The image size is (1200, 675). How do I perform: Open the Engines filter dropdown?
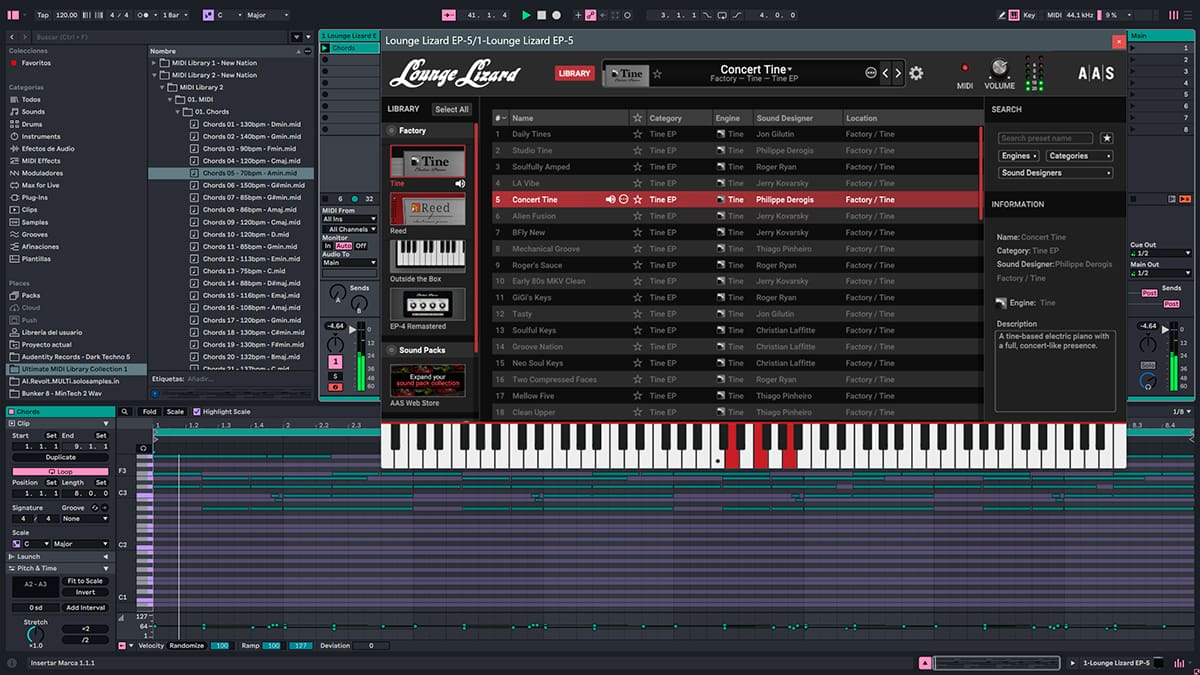pyautogui.click(x=1019, y=156)
